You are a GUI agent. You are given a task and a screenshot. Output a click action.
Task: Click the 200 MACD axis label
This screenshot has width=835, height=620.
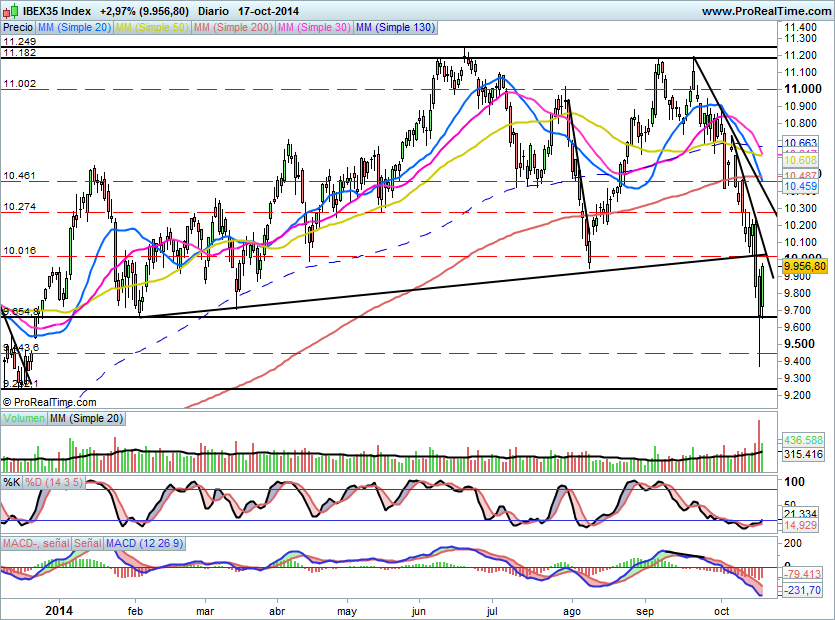(x=793, y=543)
